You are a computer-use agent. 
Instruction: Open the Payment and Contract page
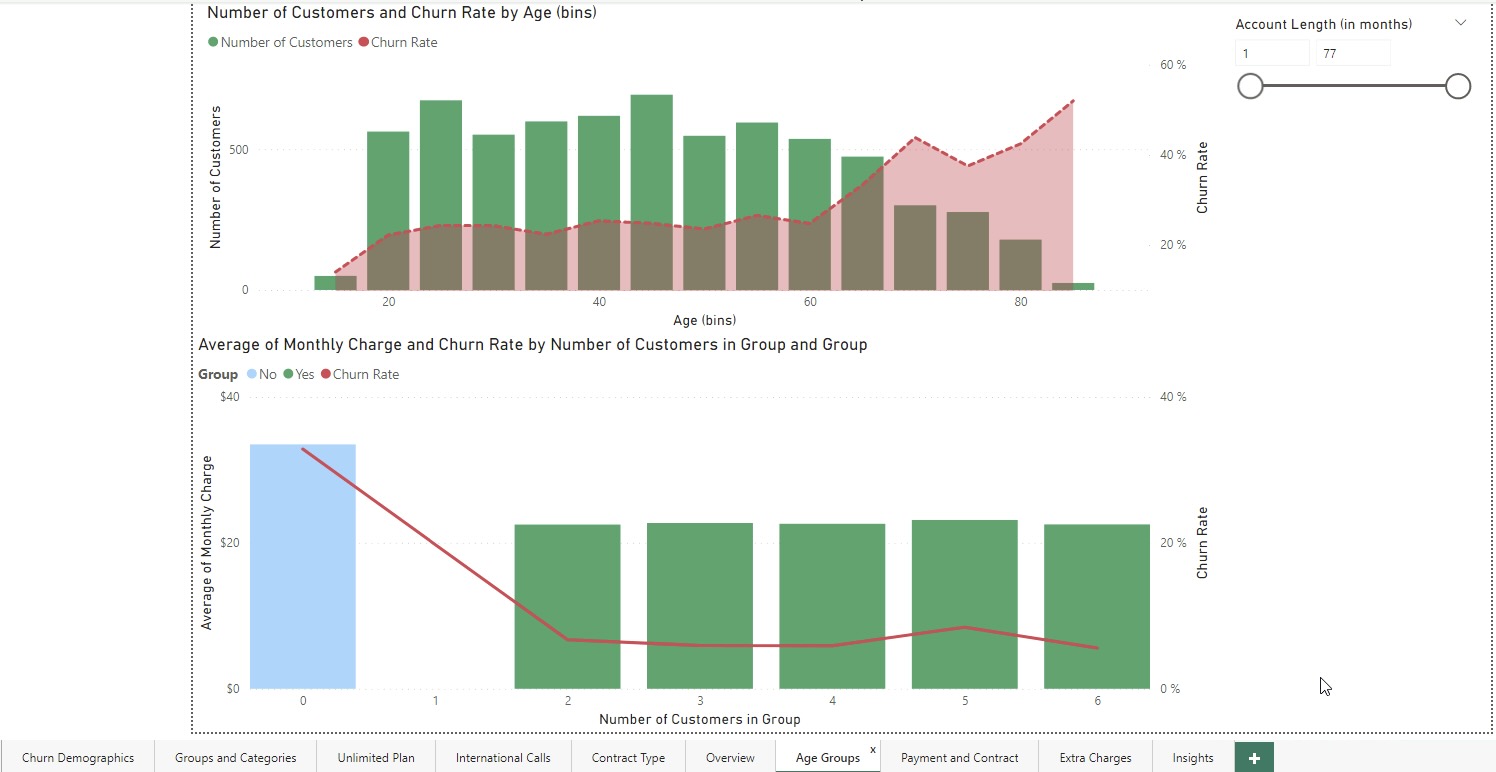957,758
